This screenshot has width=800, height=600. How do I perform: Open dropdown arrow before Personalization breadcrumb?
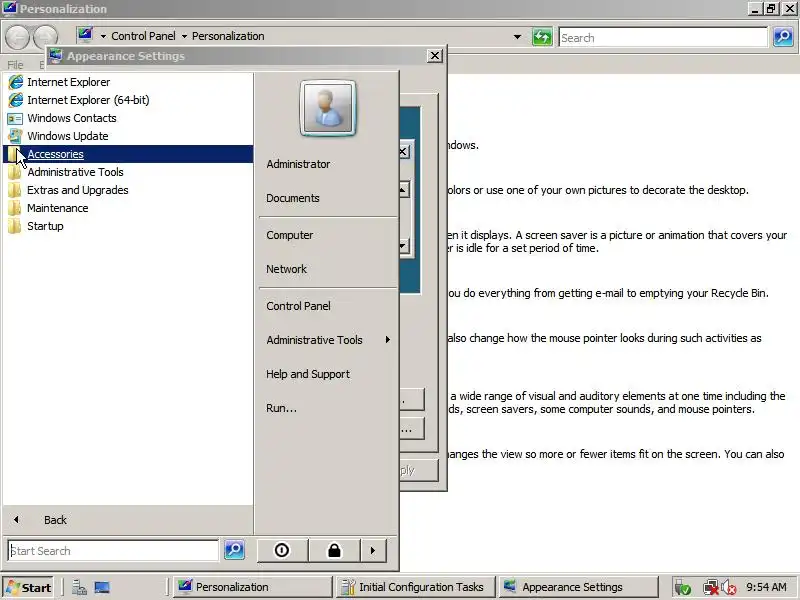pos(184,36)
